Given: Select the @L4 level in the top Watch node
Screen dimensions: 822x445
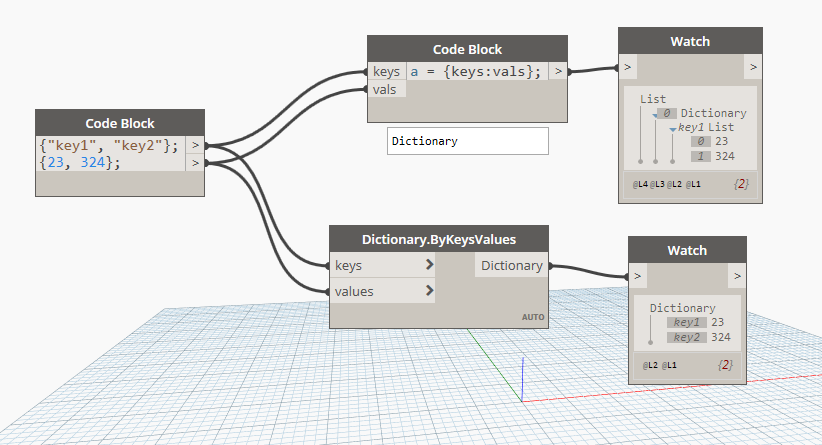Looking at the screenshot, I should pos(640,184).
